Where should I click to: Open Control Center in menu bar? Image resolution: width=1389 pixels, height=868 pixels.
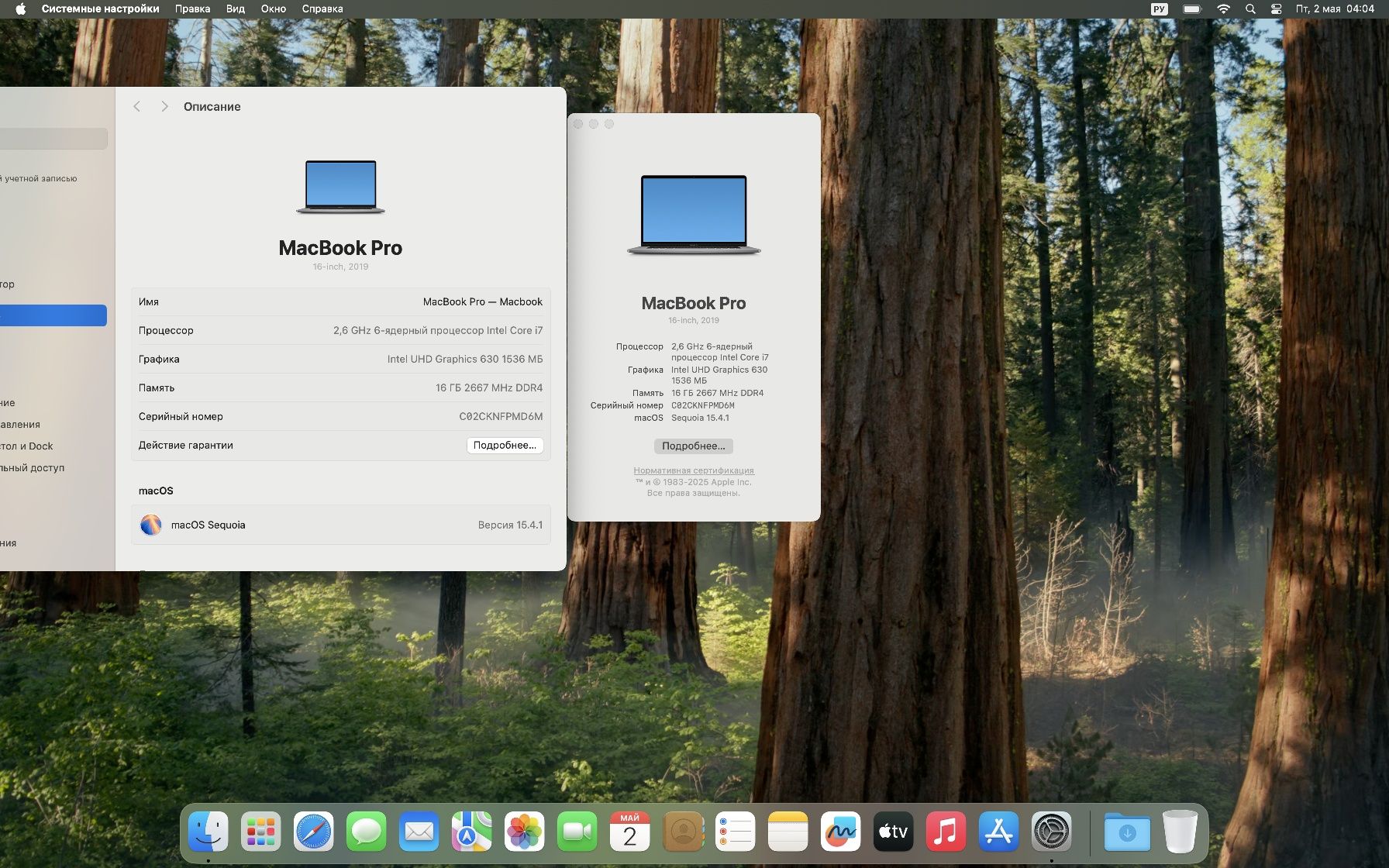coord(1276,9)
